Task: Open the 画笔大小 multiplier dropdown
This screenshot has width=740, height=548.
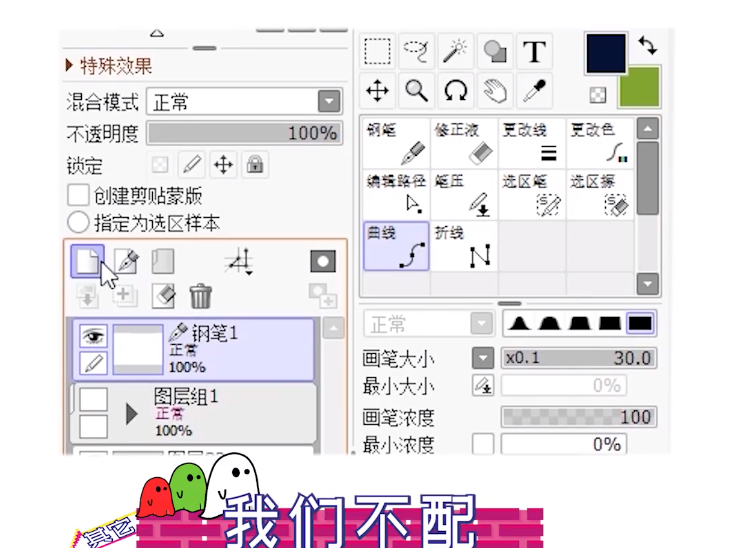Action: [483, 358]
